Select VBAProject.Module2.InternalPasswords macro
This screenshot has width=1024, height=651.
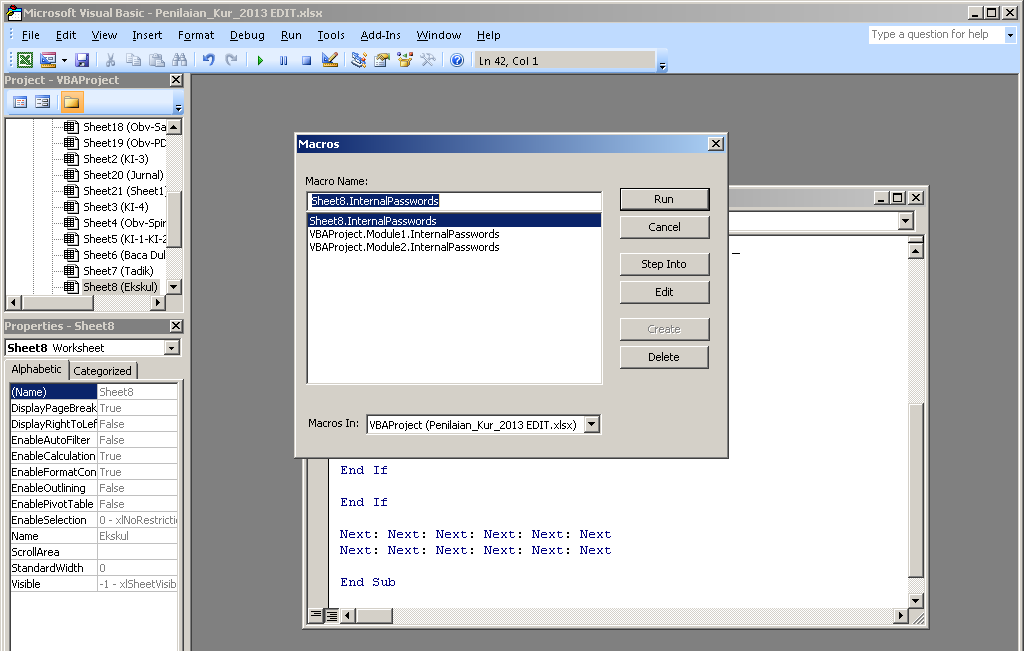coord(404,247)
